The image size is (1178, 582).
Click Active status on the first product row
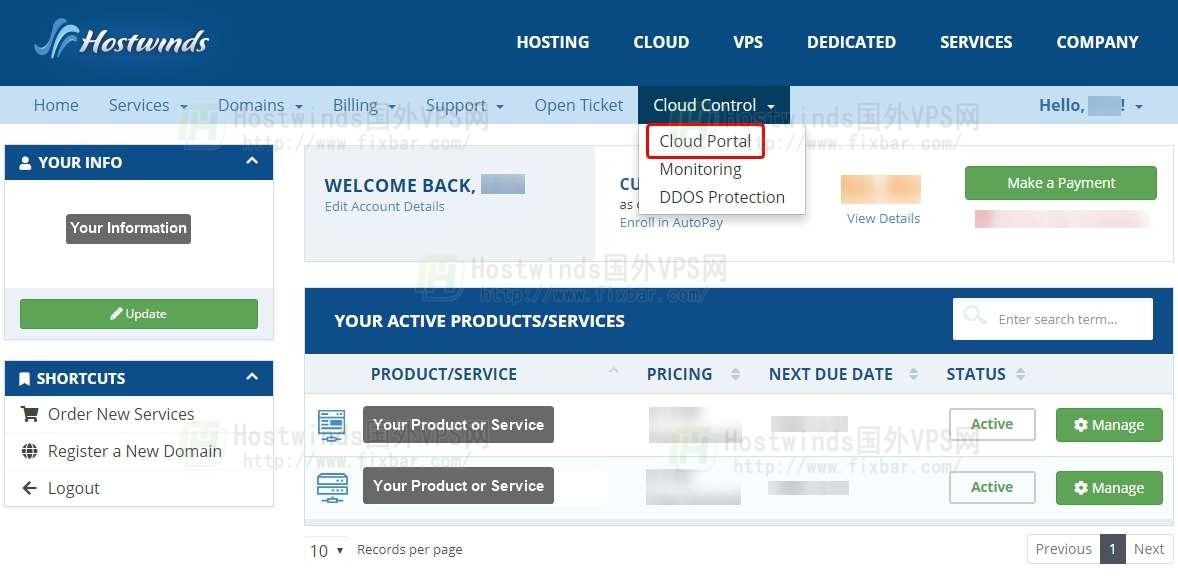(x=992, y=424)
